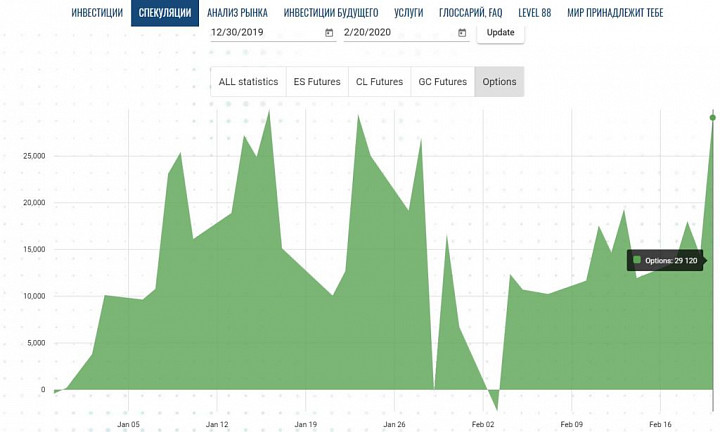Viewport: 720px width, 432px height.
Task: Open the СПЕКУЛЯЦИИ menu item
Action: (165, 13)
